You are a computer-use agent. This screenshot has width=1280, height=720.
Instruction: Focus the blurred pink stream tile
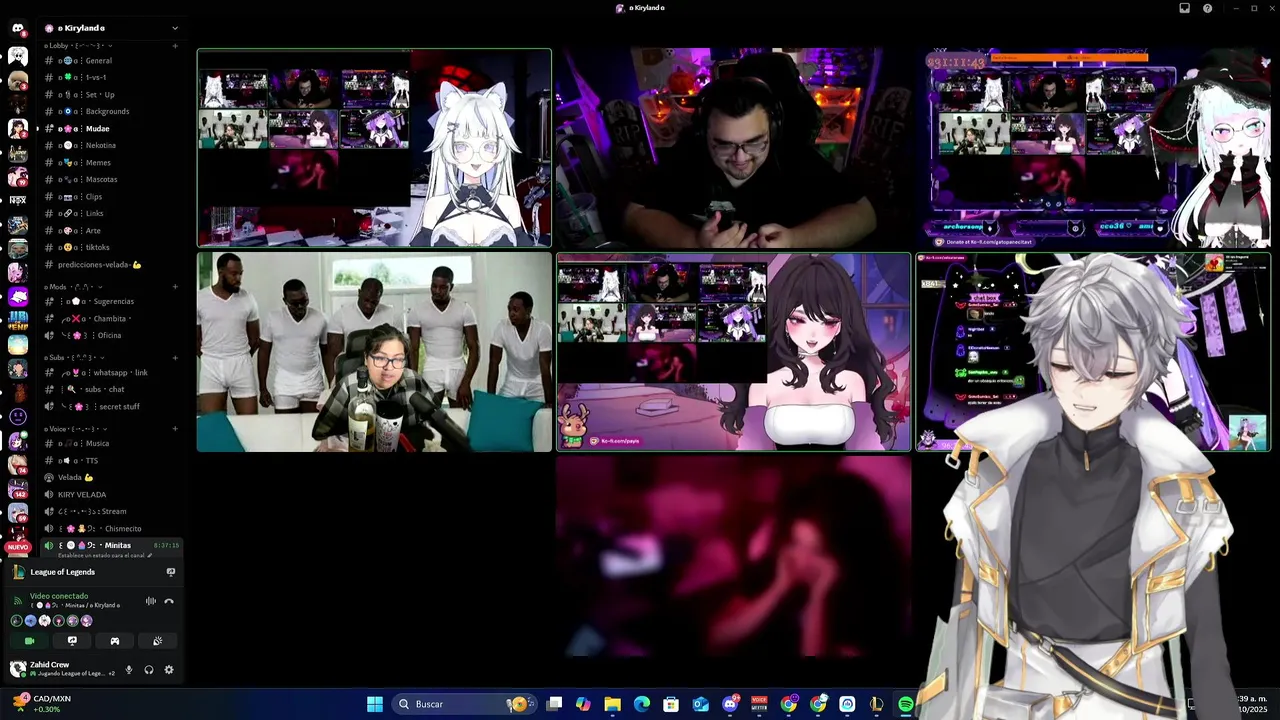pos(733,556)
